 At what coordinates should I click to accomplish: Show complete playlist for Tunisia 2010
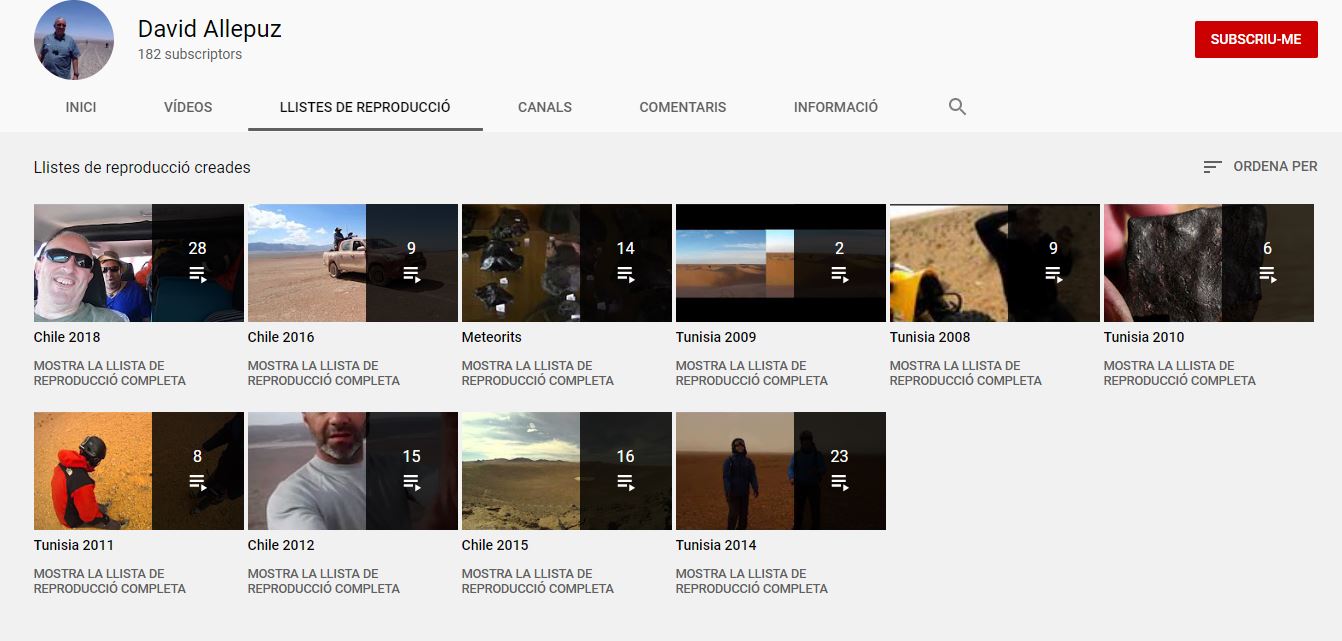(1180, 373)
